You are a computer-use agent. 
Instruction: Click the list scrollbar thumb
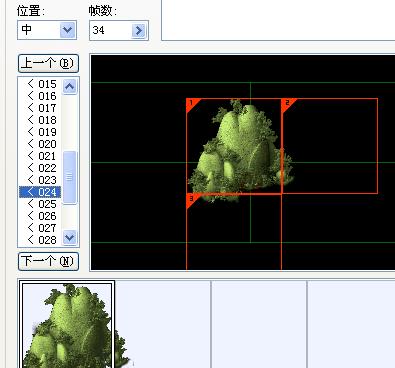pos(70,177)
